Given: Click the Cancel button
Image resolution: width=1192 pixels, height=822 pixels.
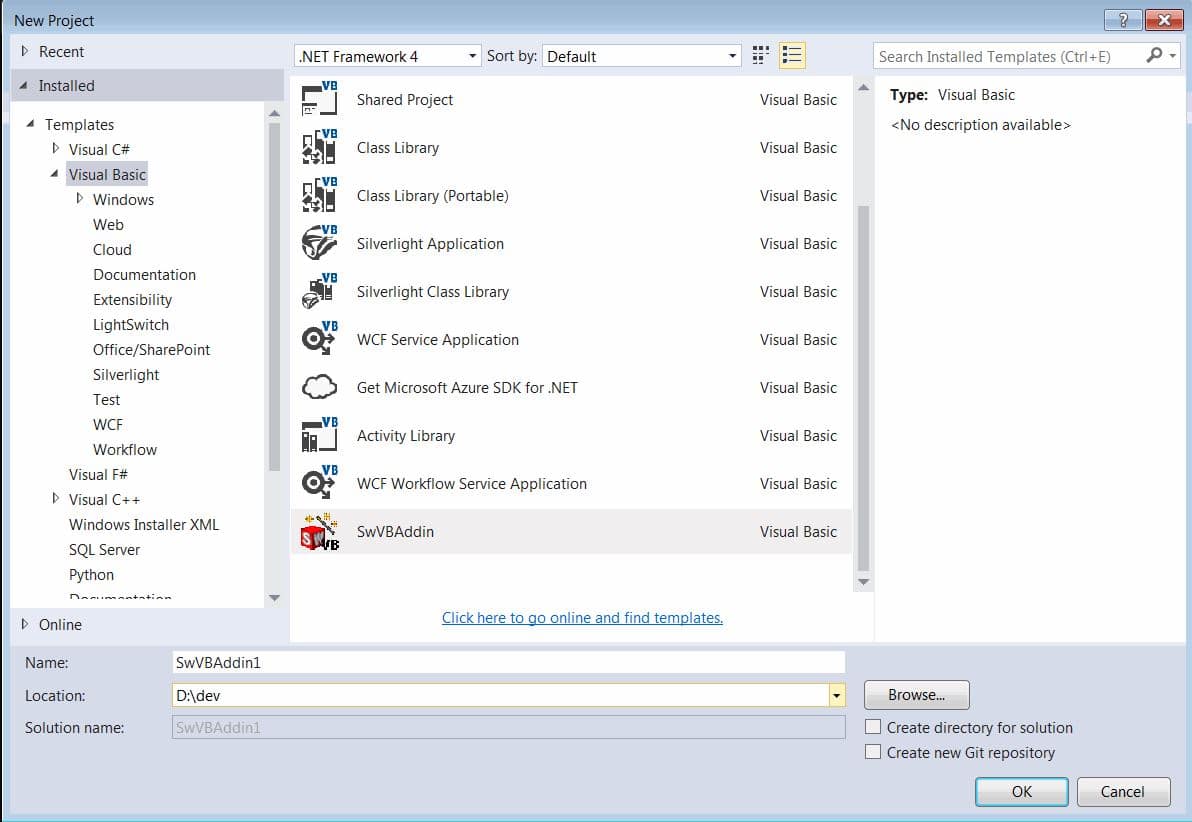Looking at the screenshot, I should click(1123, 792).
